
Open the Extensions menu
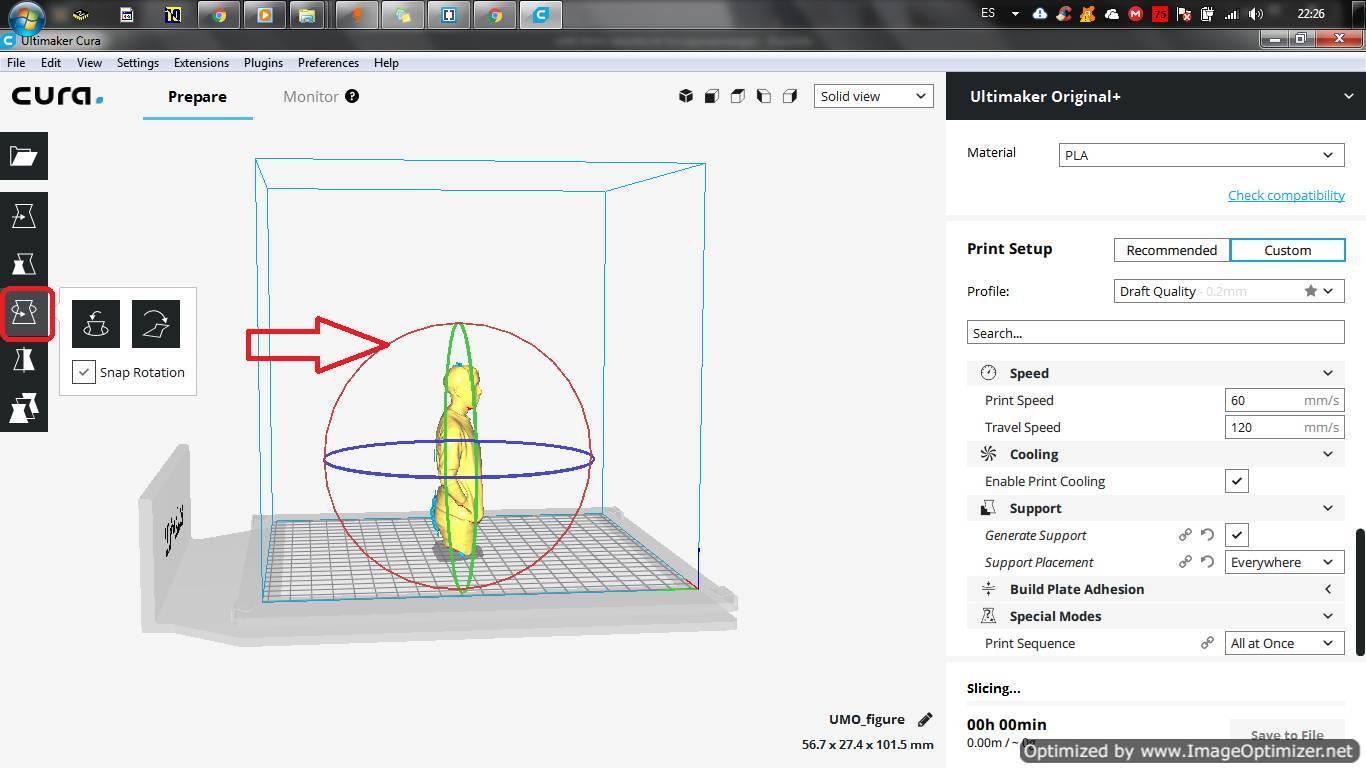coord(201,62)
